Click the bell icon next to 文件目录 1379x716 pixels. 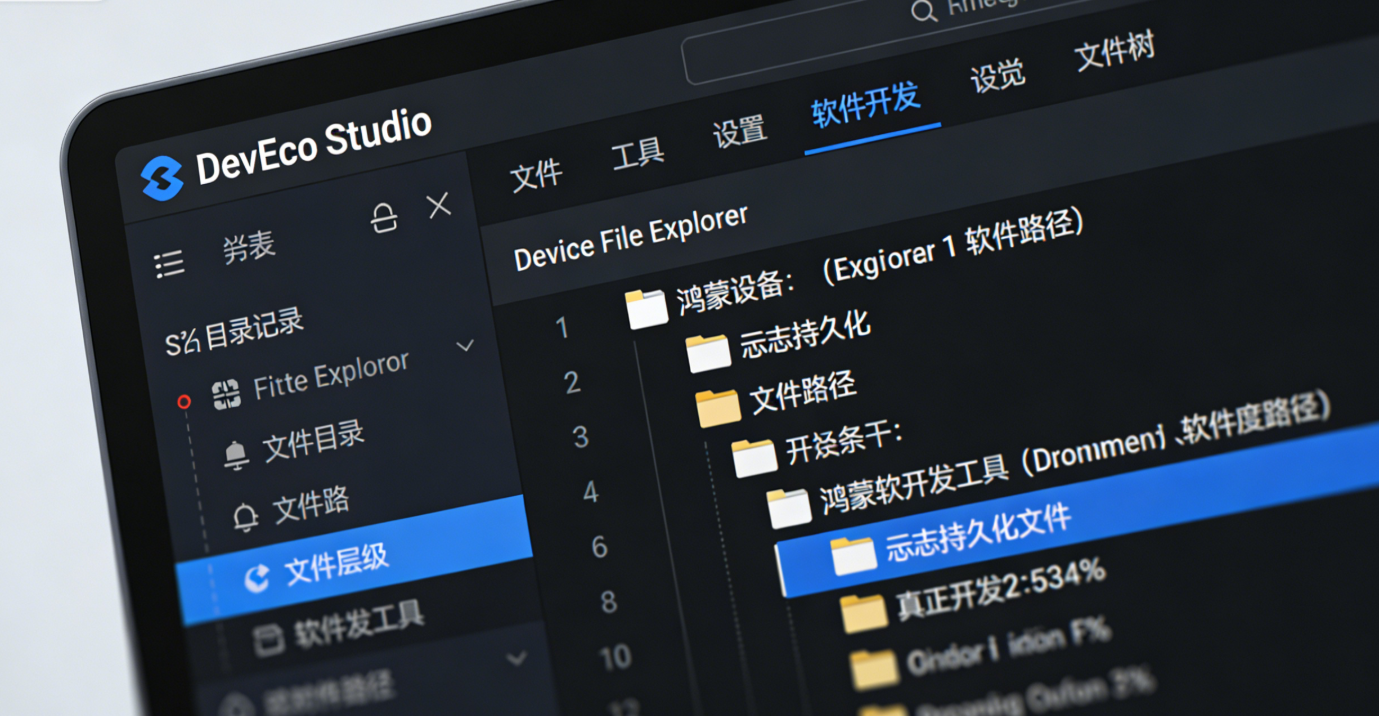pyautogui.click(x=236, y=455)
